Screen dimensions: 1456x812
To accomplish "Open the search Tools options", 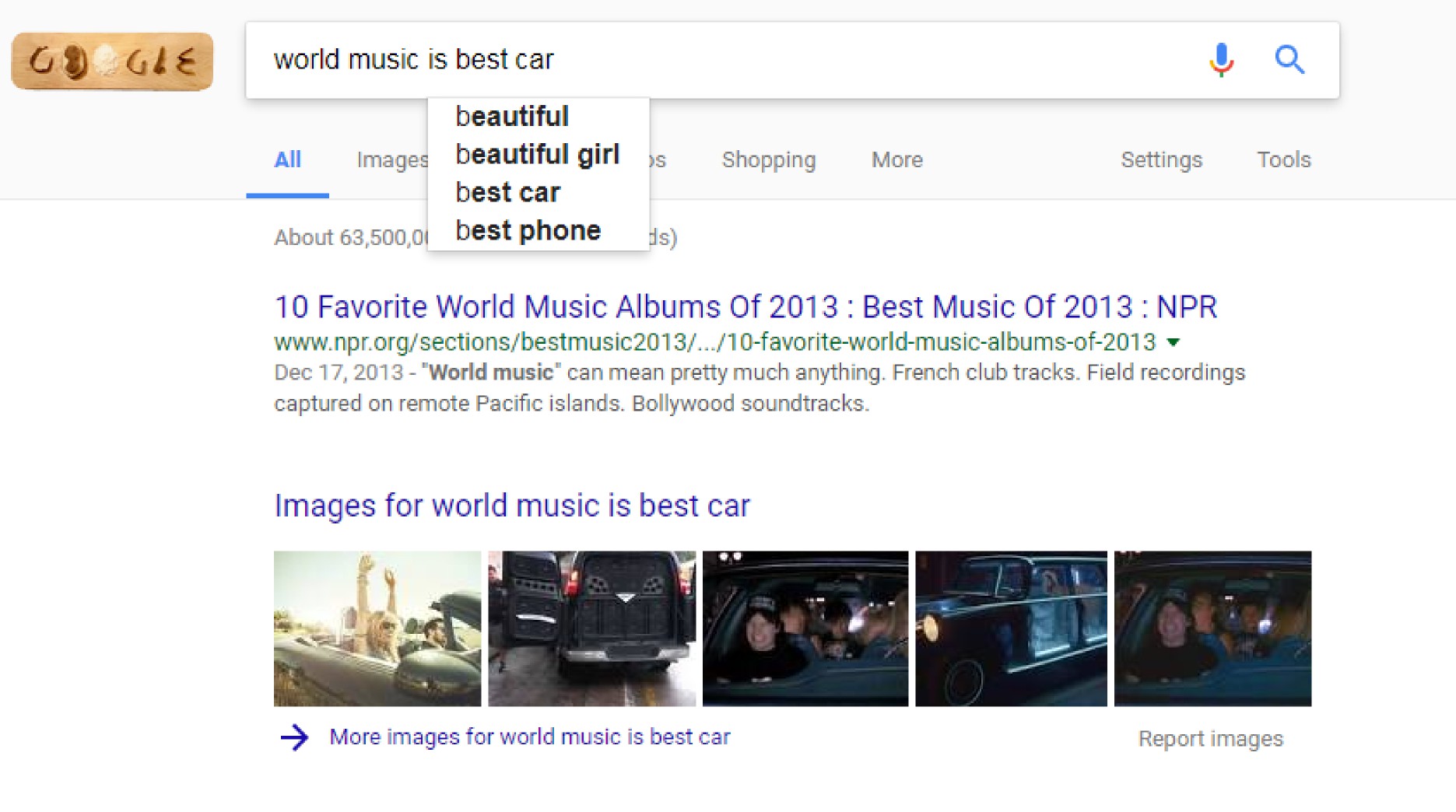I will (1284, 160).
